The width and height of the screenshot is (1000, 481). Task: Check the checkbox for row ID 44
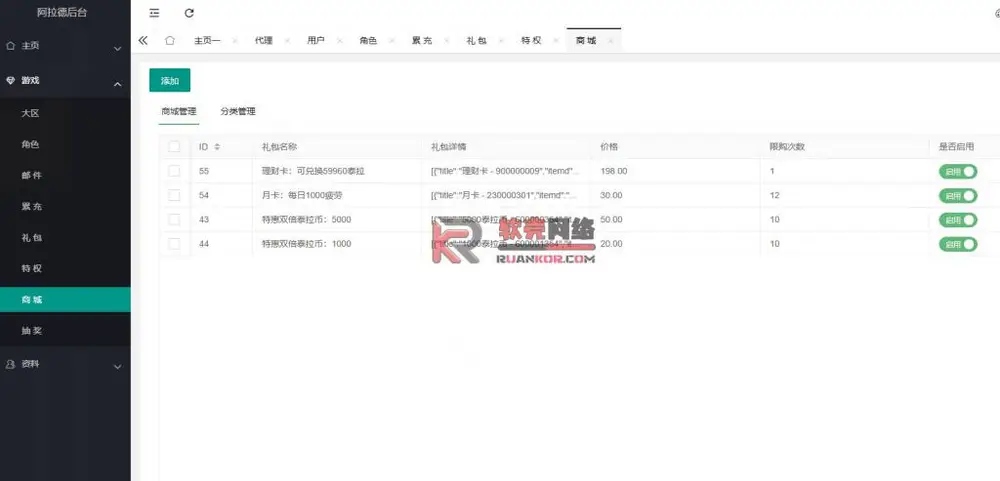pos(174,244)
